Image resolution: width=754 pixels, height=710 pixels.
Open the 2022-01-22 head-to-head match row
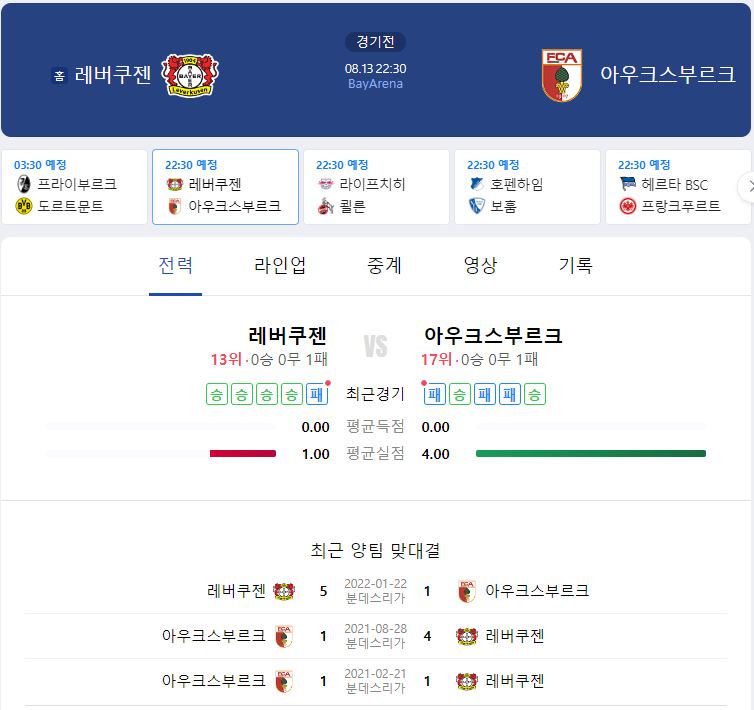pos(376,591)
